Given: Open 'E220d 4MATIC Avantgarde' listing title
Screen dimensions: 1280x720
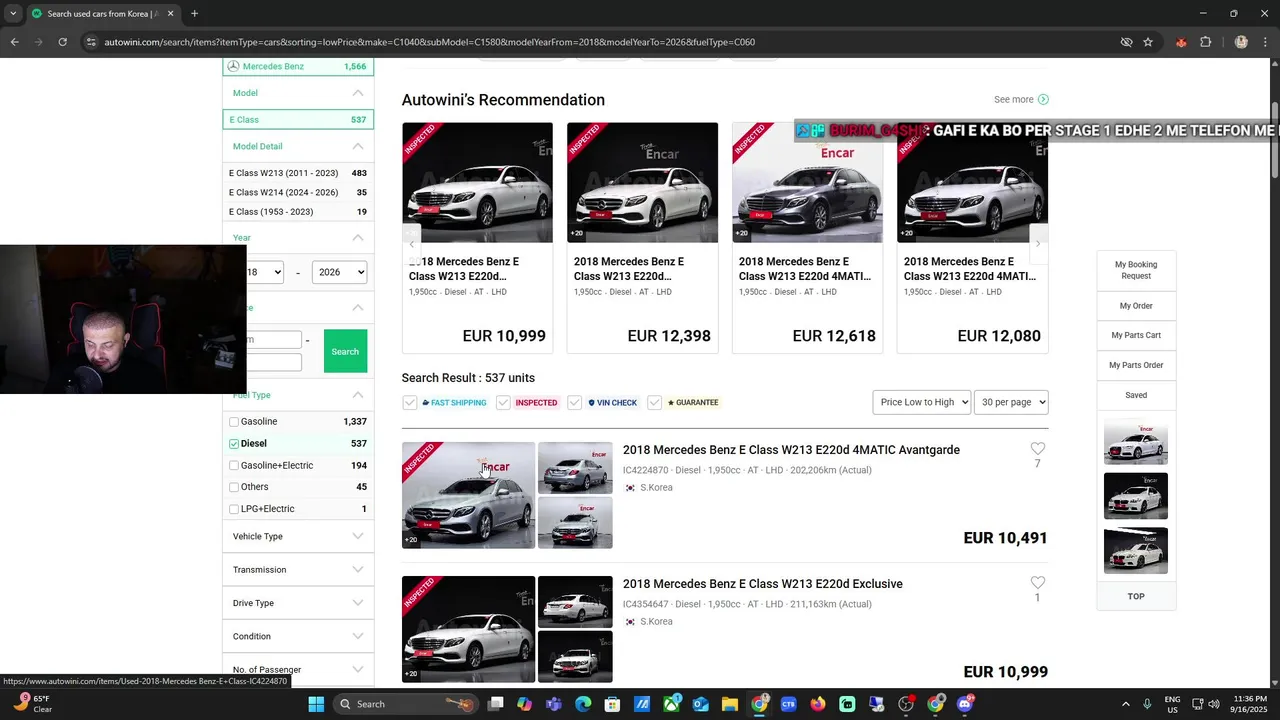Looking at the screenshot, I should (x=791, y=450).
